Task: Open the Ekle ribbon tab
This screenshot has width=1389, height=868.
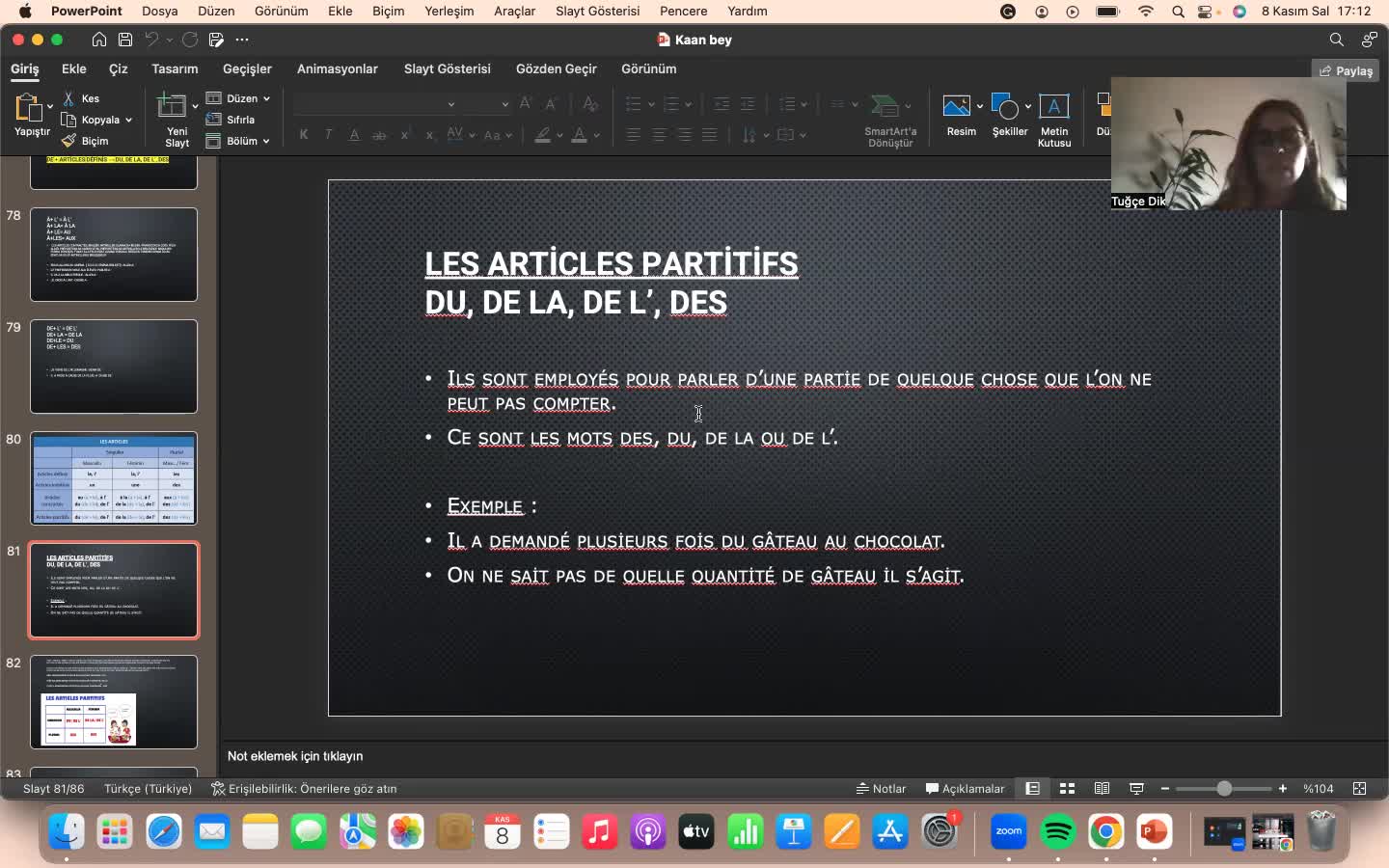Action: pyautogui.click(x=74, y=68)
